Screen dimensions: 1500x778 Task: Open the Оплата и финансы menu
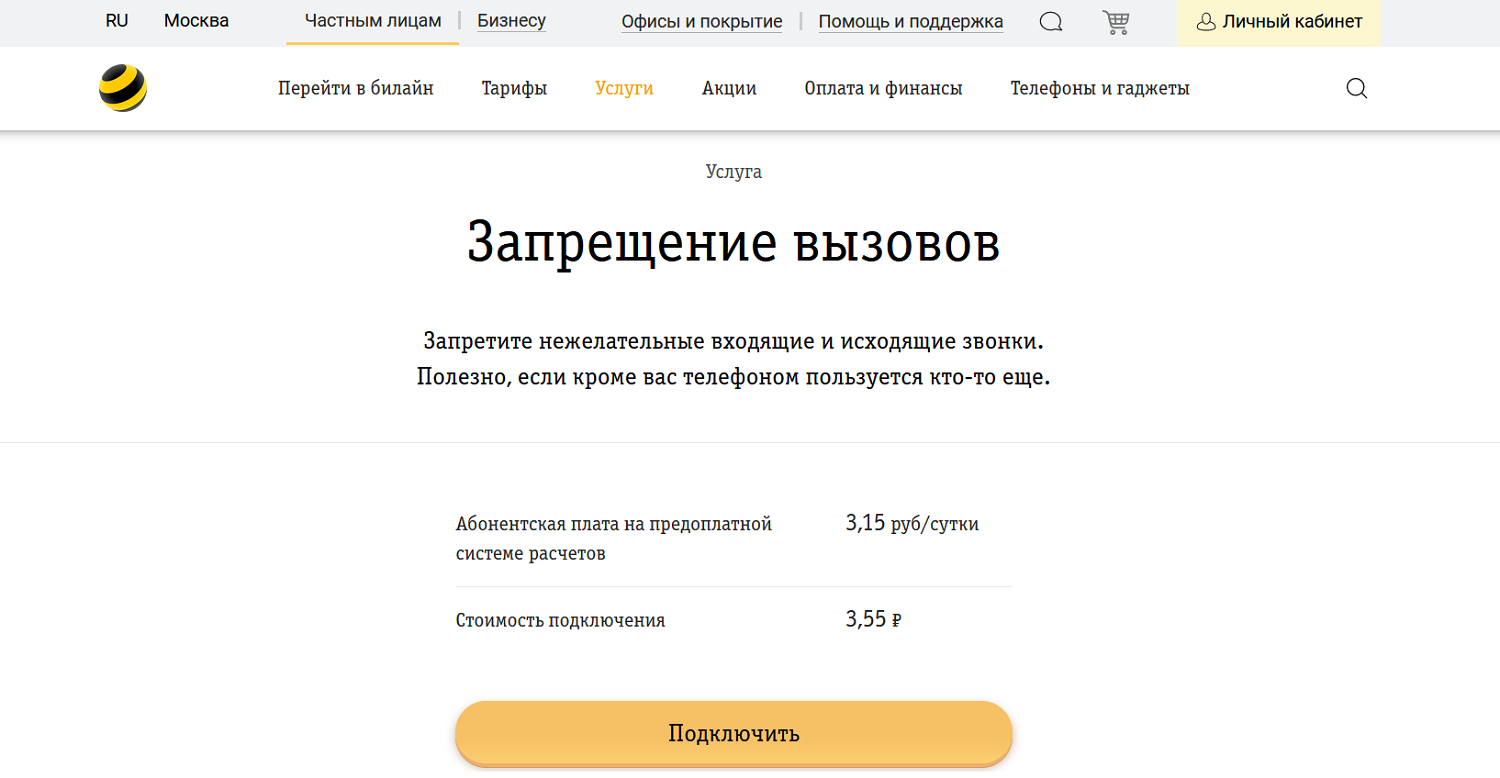(x=883, y=88)
